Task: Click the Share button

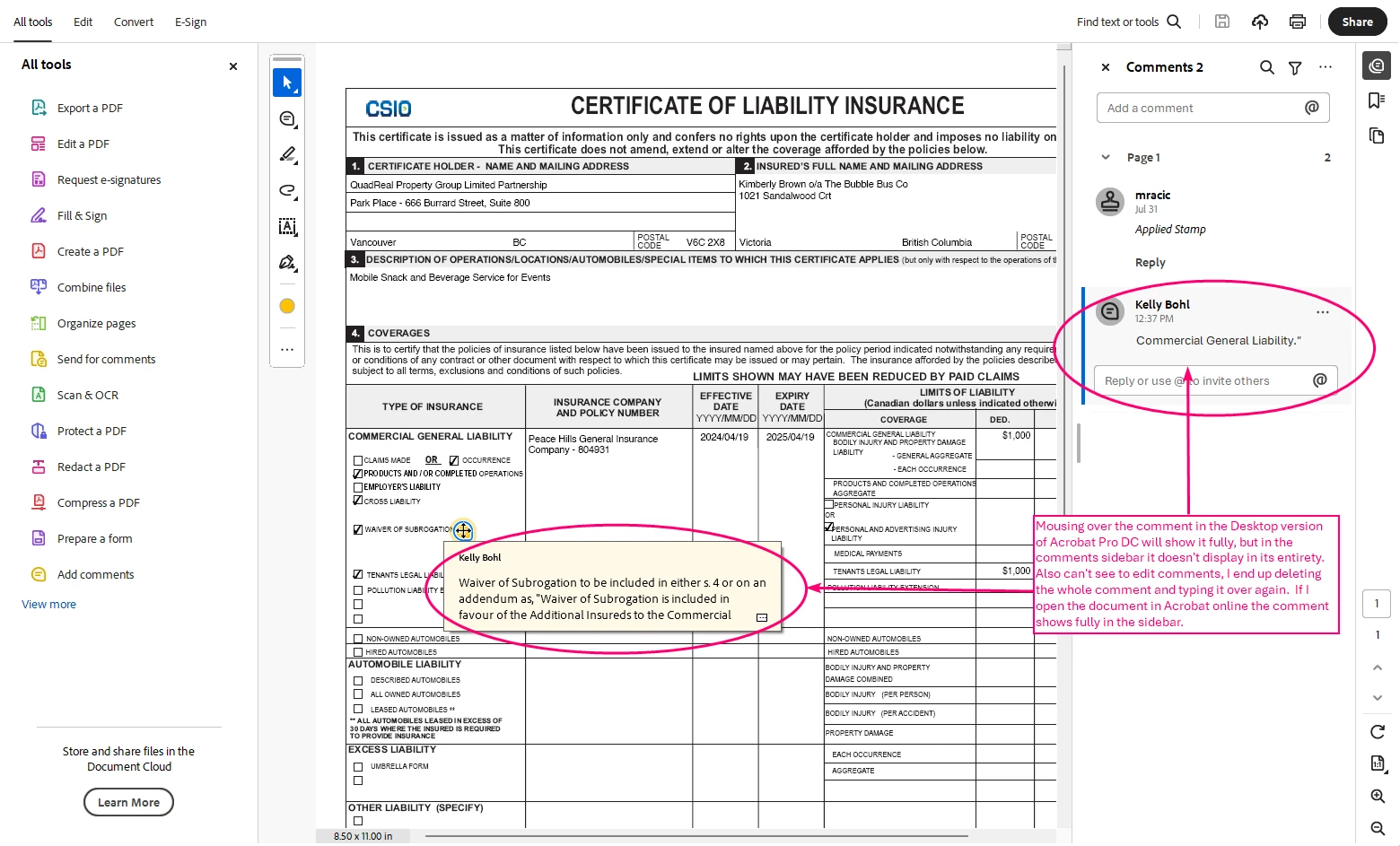Action: click(x=1357, y=22)
